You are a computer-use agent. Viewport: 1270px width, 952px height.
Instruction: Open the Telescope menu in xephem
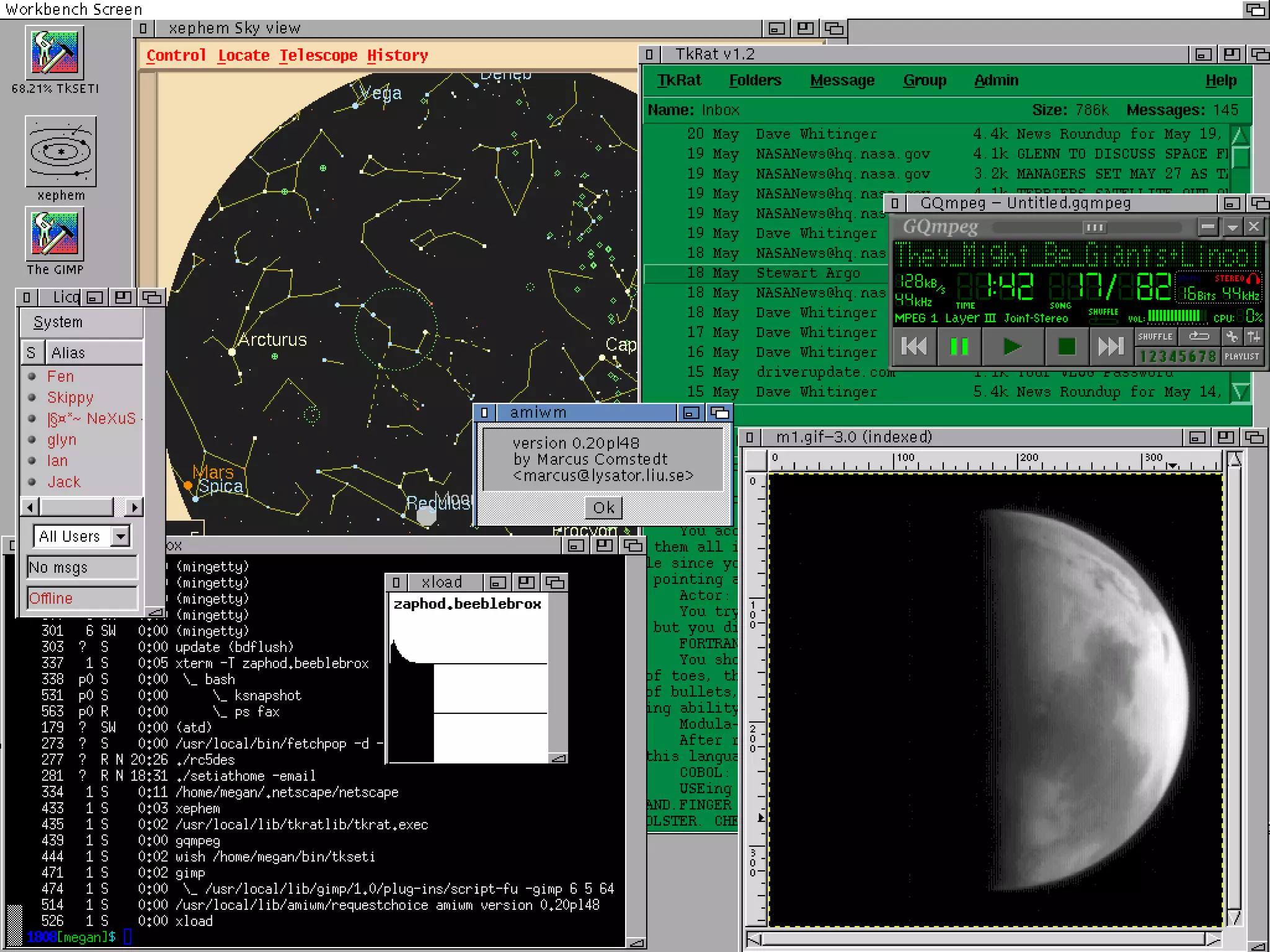point(318,55)
